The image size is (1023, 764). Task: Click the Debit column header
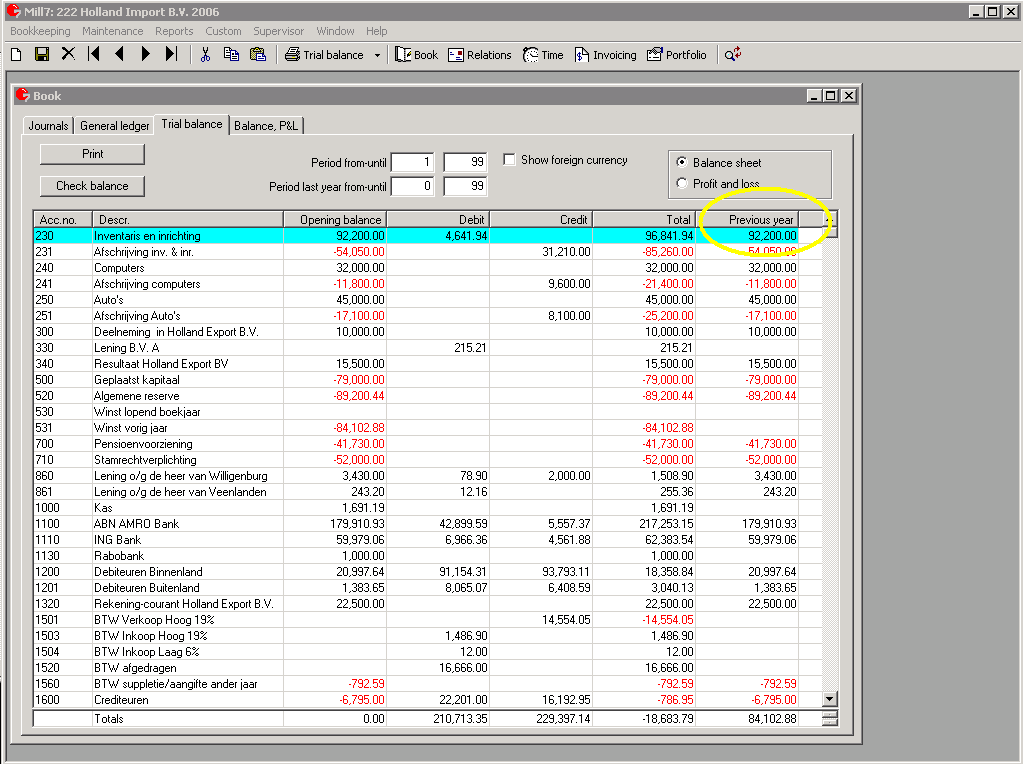click(x=438, y=220)
